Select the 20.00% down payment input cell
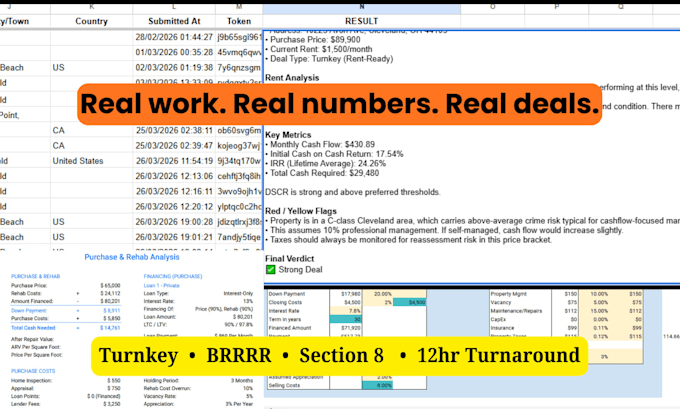 [x=378, y=294]
